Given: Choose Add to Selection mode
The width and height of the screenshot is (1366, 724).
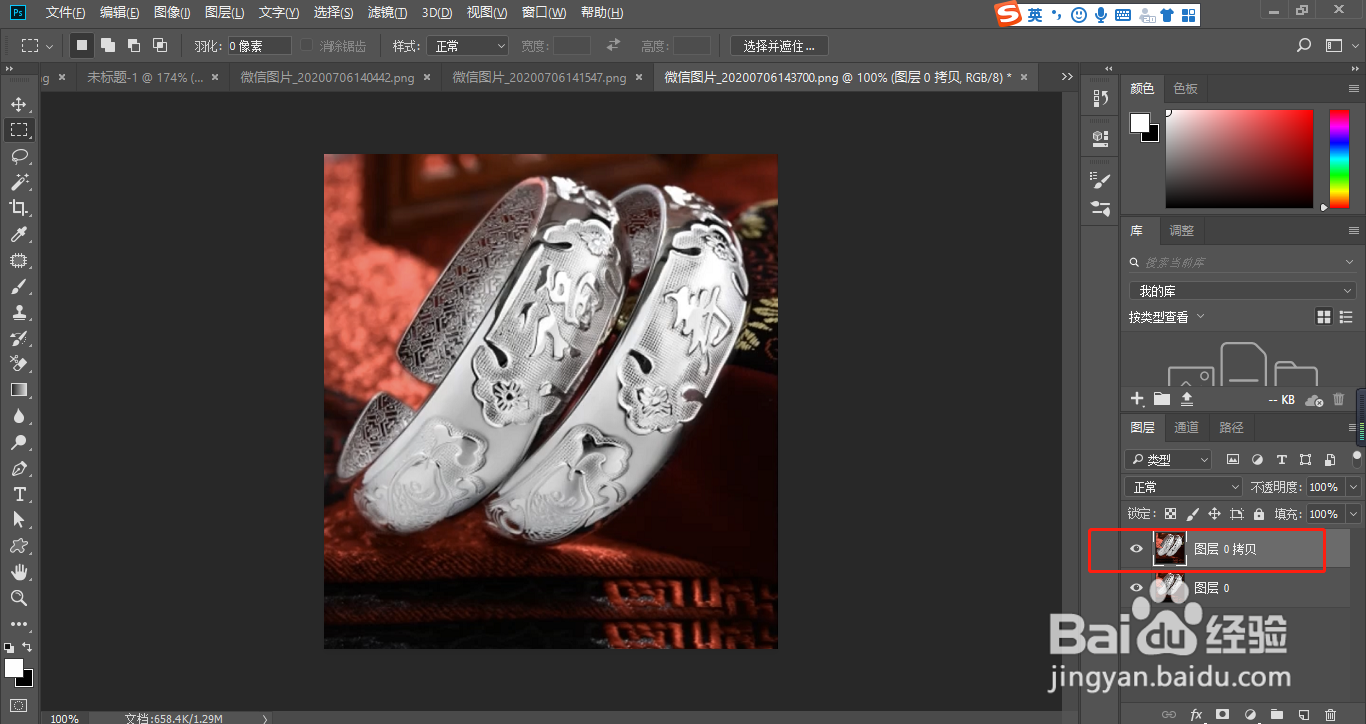Looking at the screenshot, I should click(x=108, y=45).
